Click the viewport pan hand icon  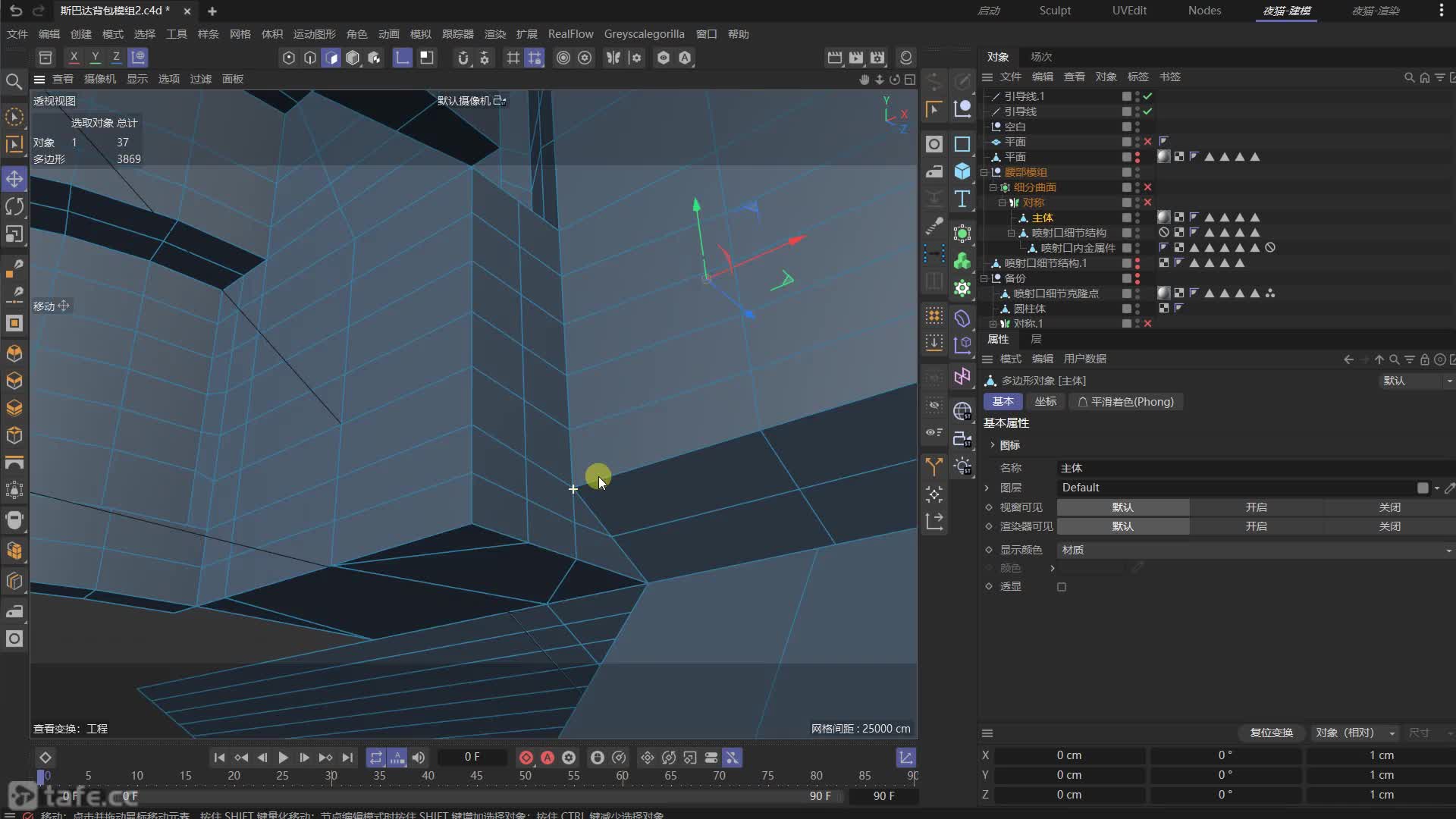point(864,80)
